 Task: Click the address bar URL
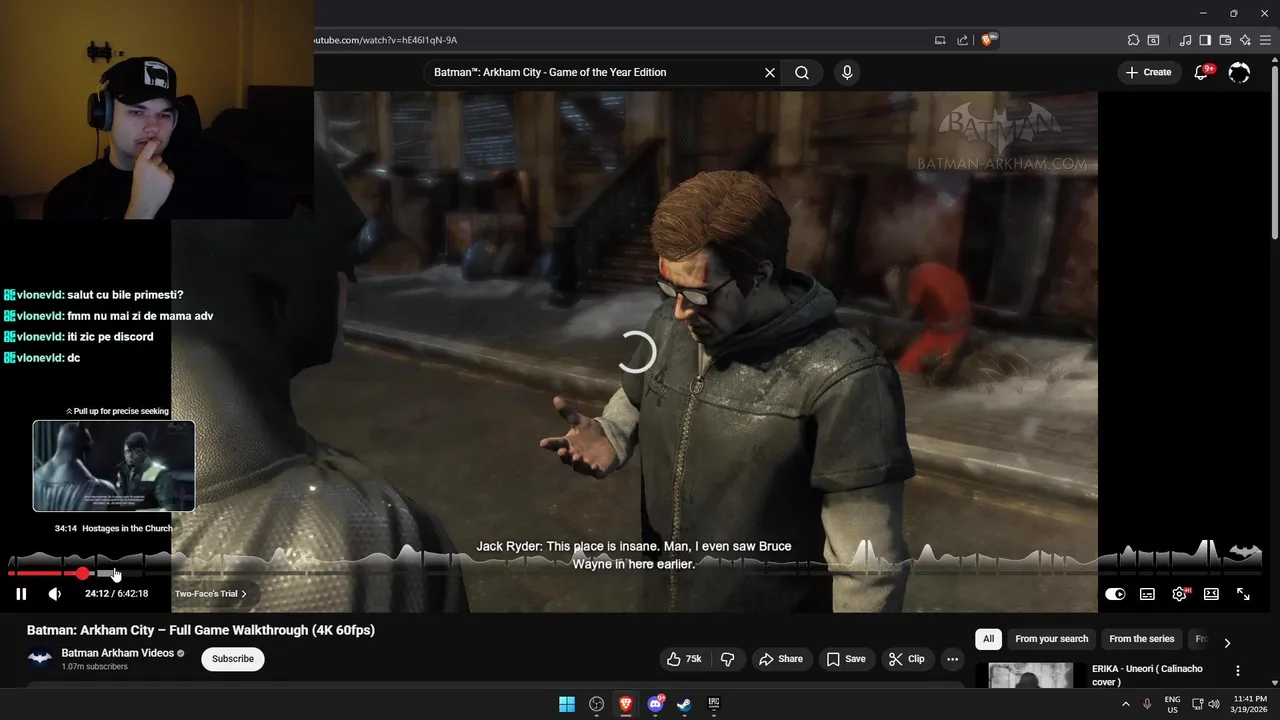tap(386, 40)
